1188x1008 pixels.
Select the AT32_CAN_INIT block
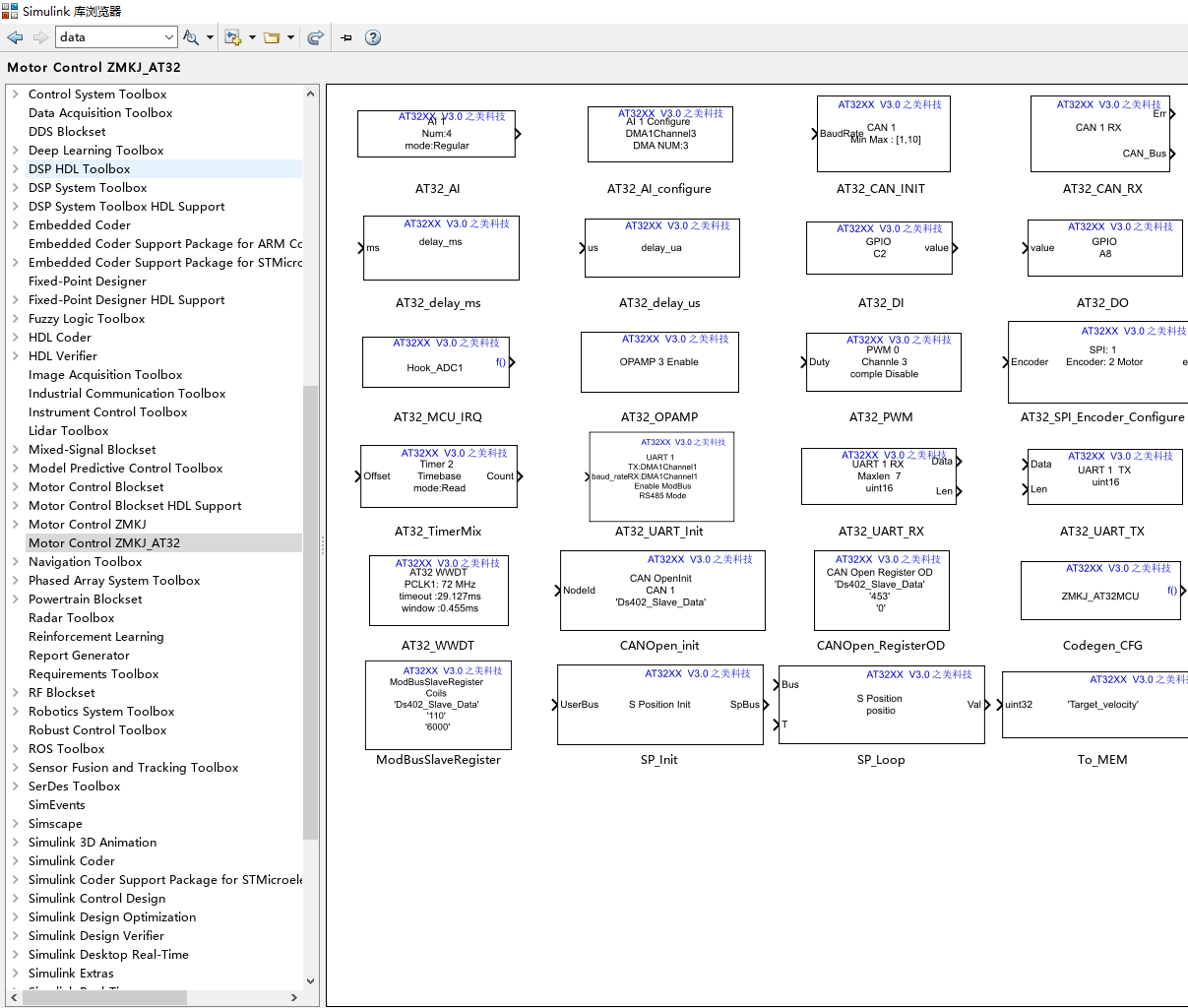883,134
